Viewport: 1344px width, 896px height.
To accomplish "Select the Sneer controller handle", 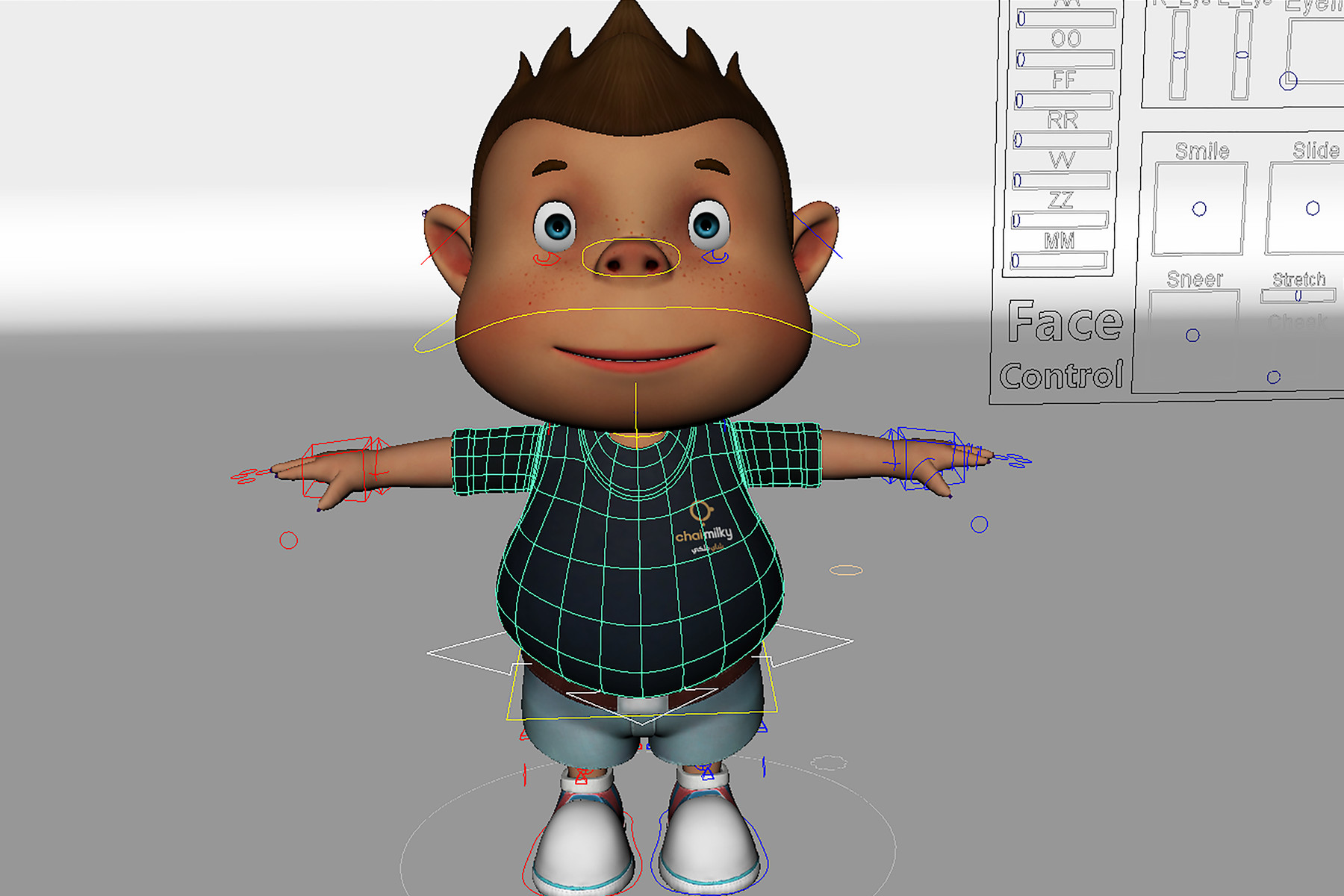I will [x=1192, y=335].
